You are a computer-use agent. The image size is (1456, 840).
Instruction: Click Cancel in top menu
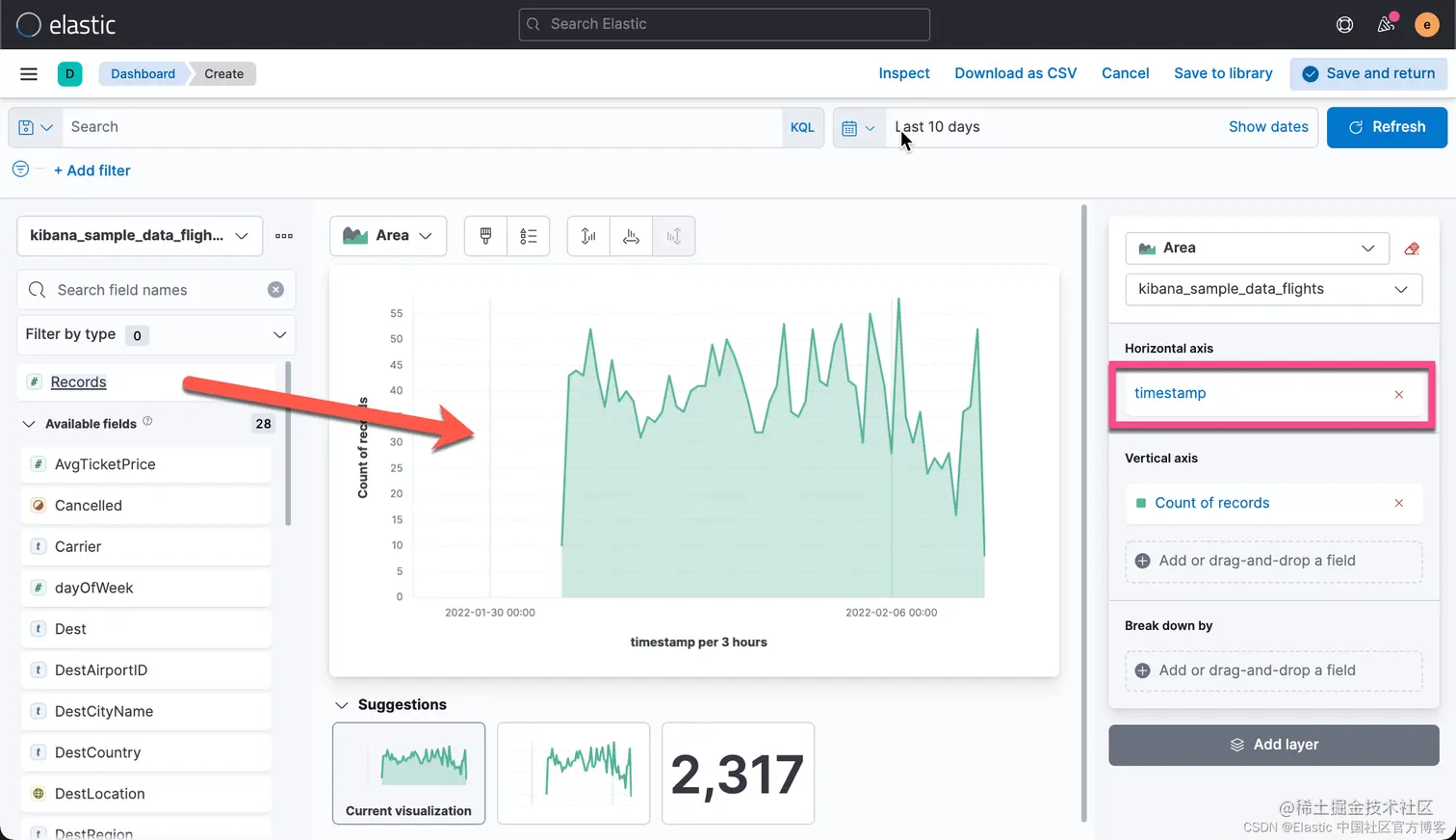[x=1126, y=73]
